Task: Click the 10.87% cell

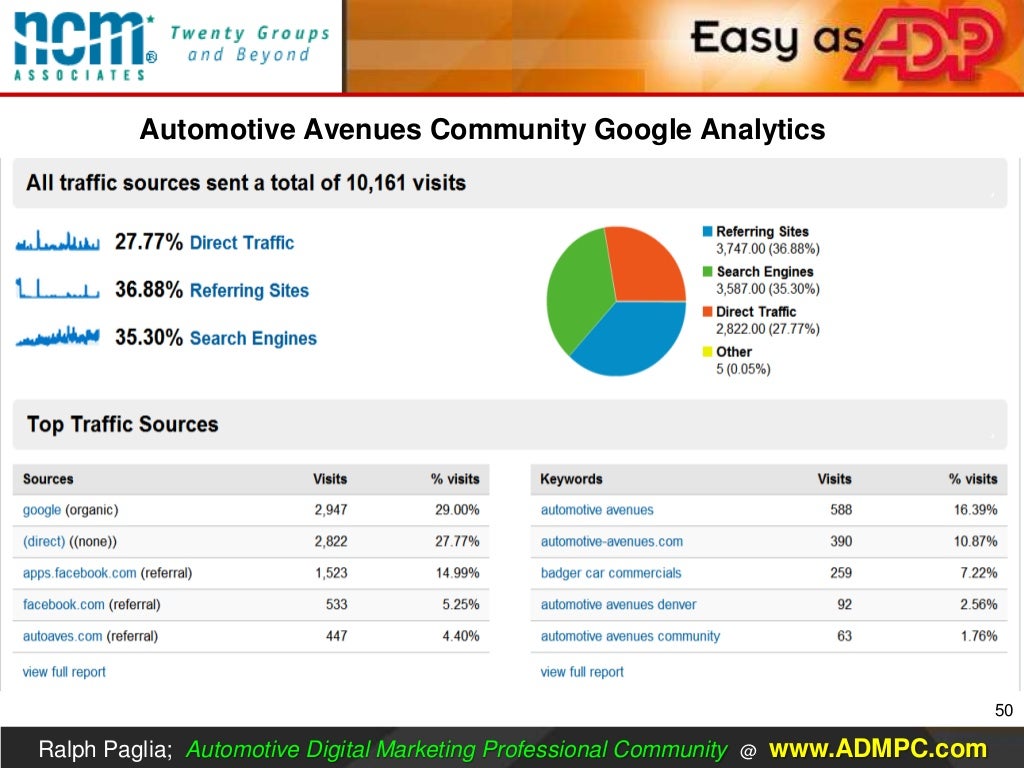Action: (976, 541)
